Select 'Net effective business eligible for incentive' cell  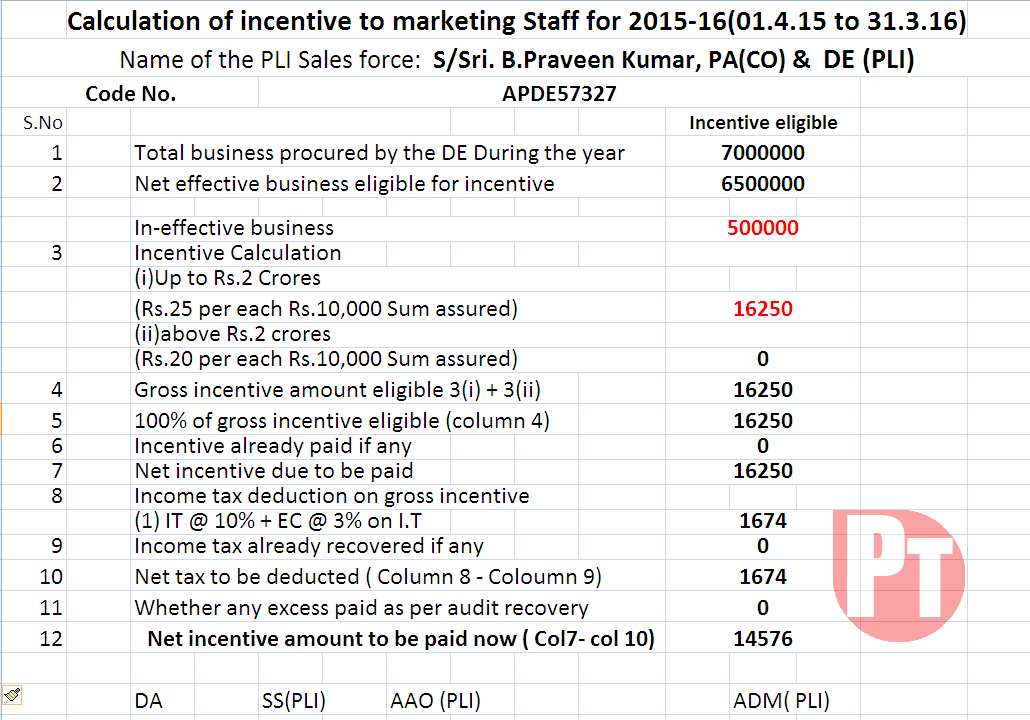coord(344,183)
